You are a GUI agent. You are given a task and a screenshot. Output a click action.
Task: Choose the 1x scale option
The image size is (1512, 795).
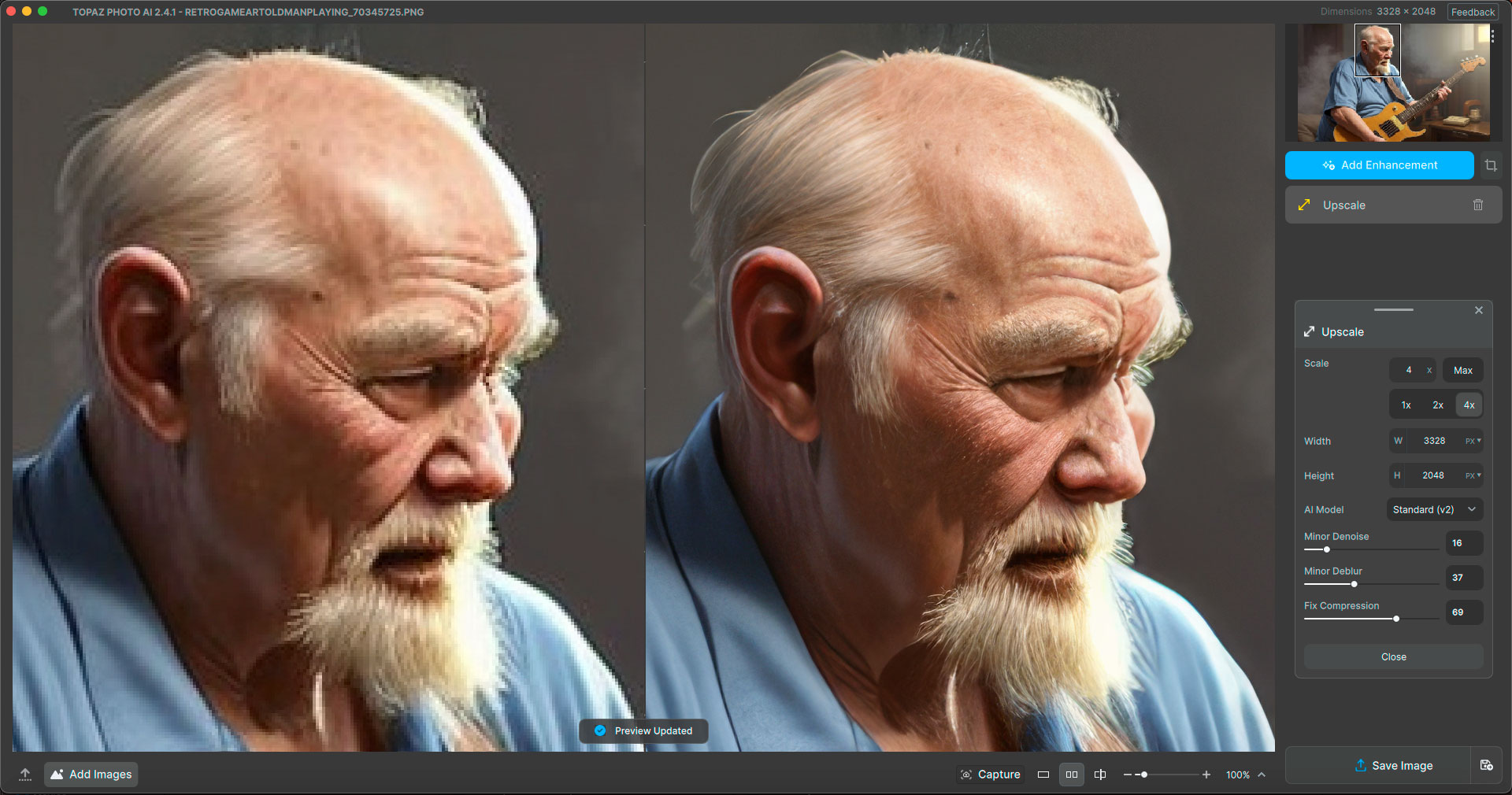pos(1406,405)
